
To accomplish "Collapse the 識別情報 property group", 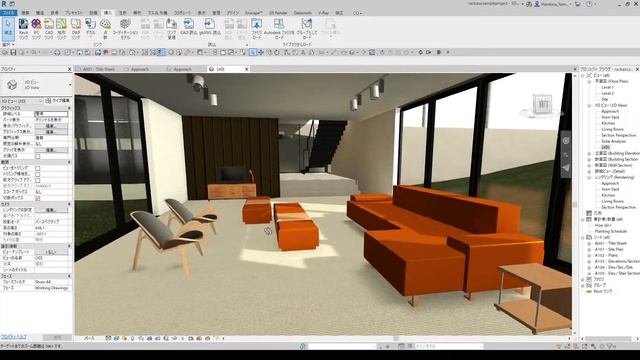I will pos(69,246).
